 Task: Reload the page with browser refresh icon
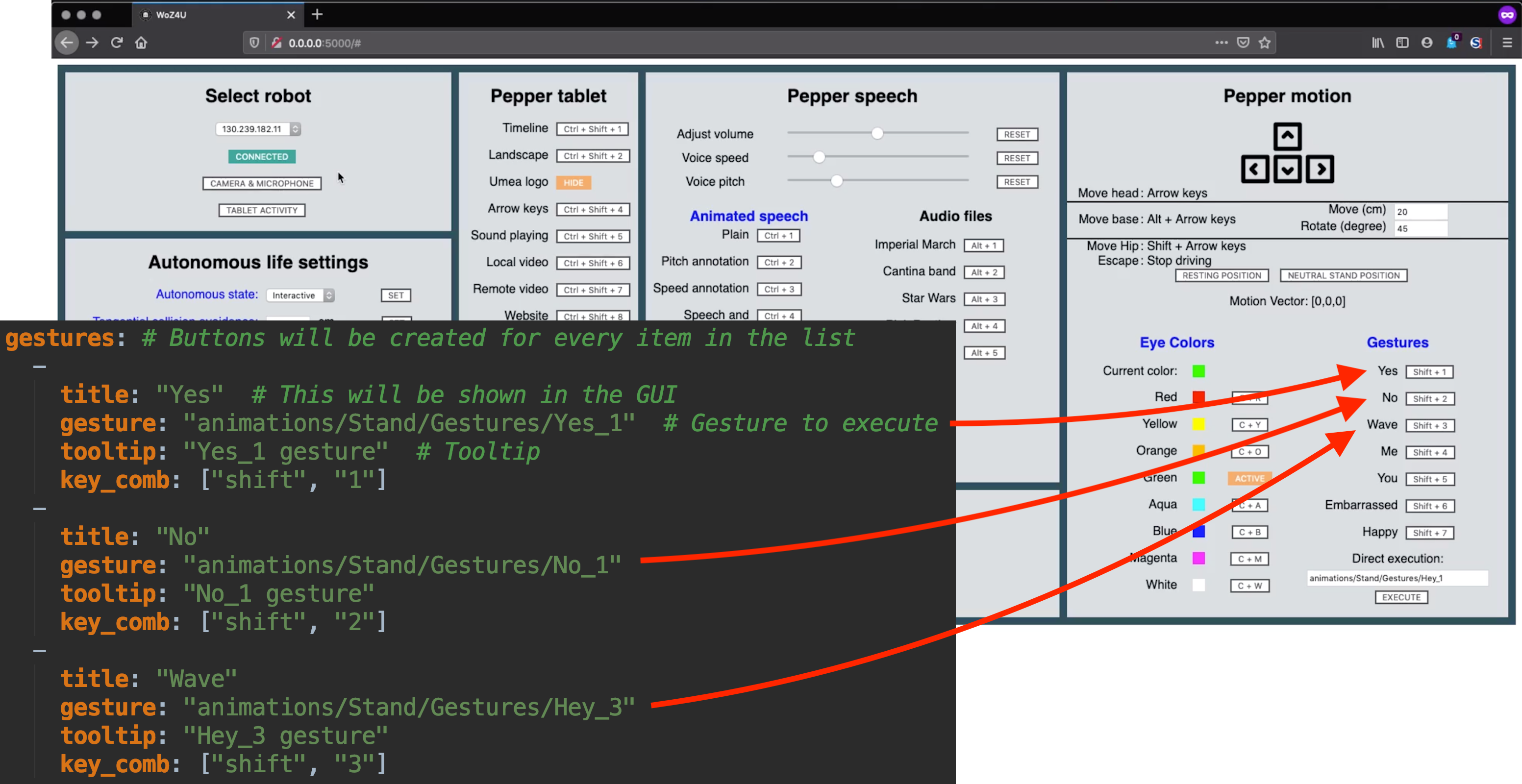[x=116, y=43]
